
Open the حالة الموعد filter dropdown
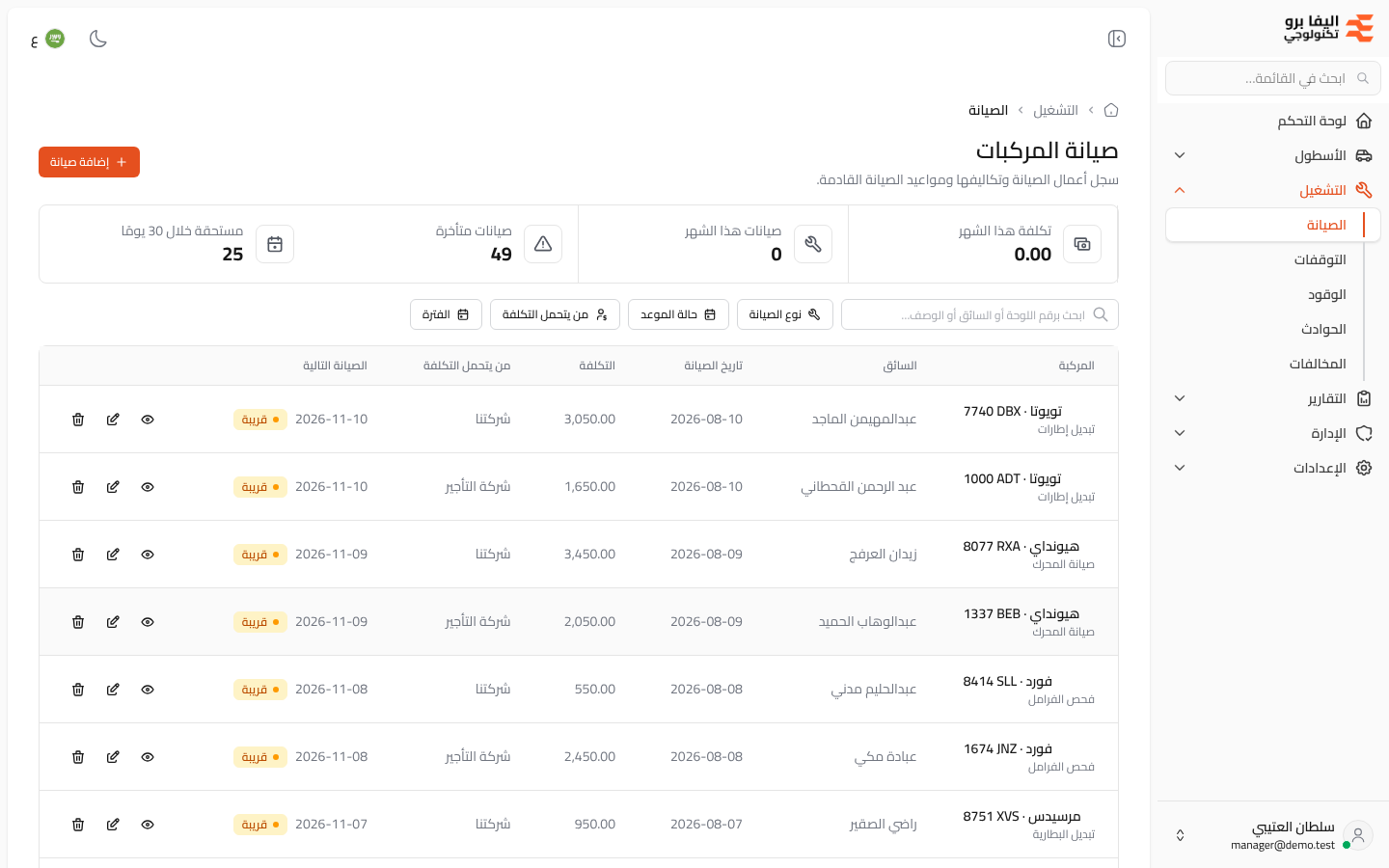point(678,314)
